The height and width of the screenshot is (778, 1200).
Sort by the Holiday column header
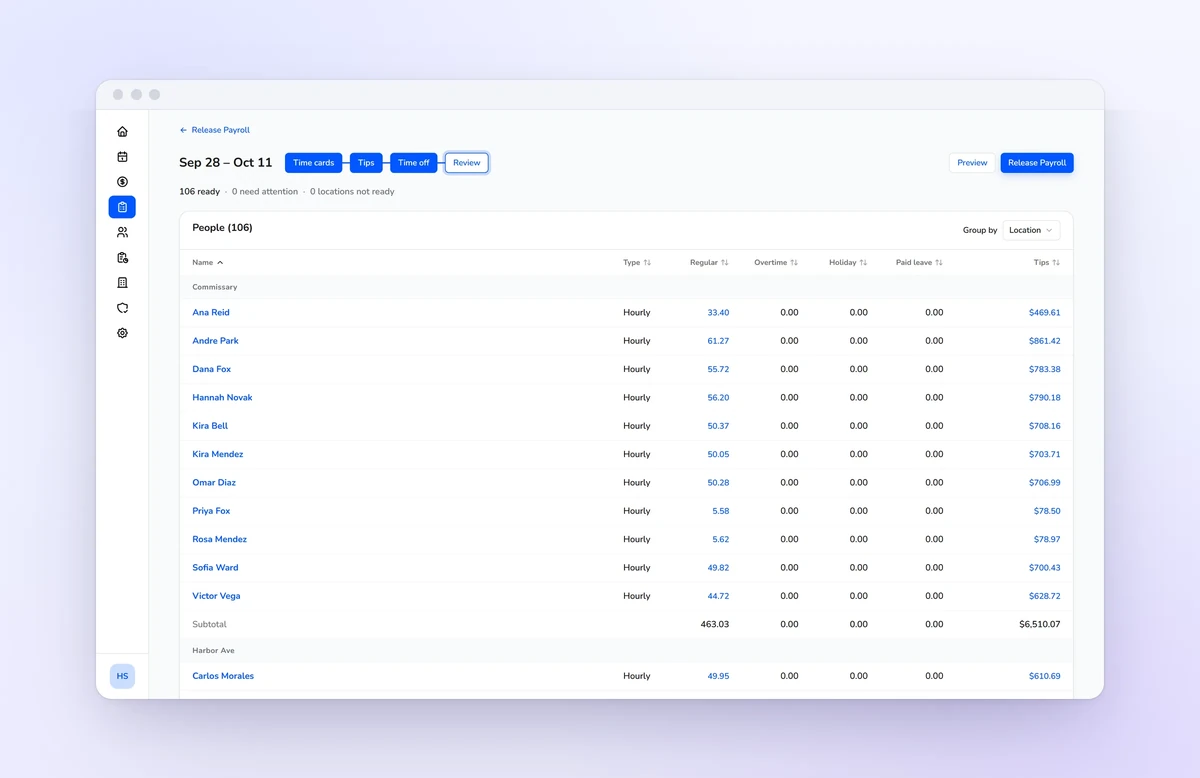(x=848, y=263)
